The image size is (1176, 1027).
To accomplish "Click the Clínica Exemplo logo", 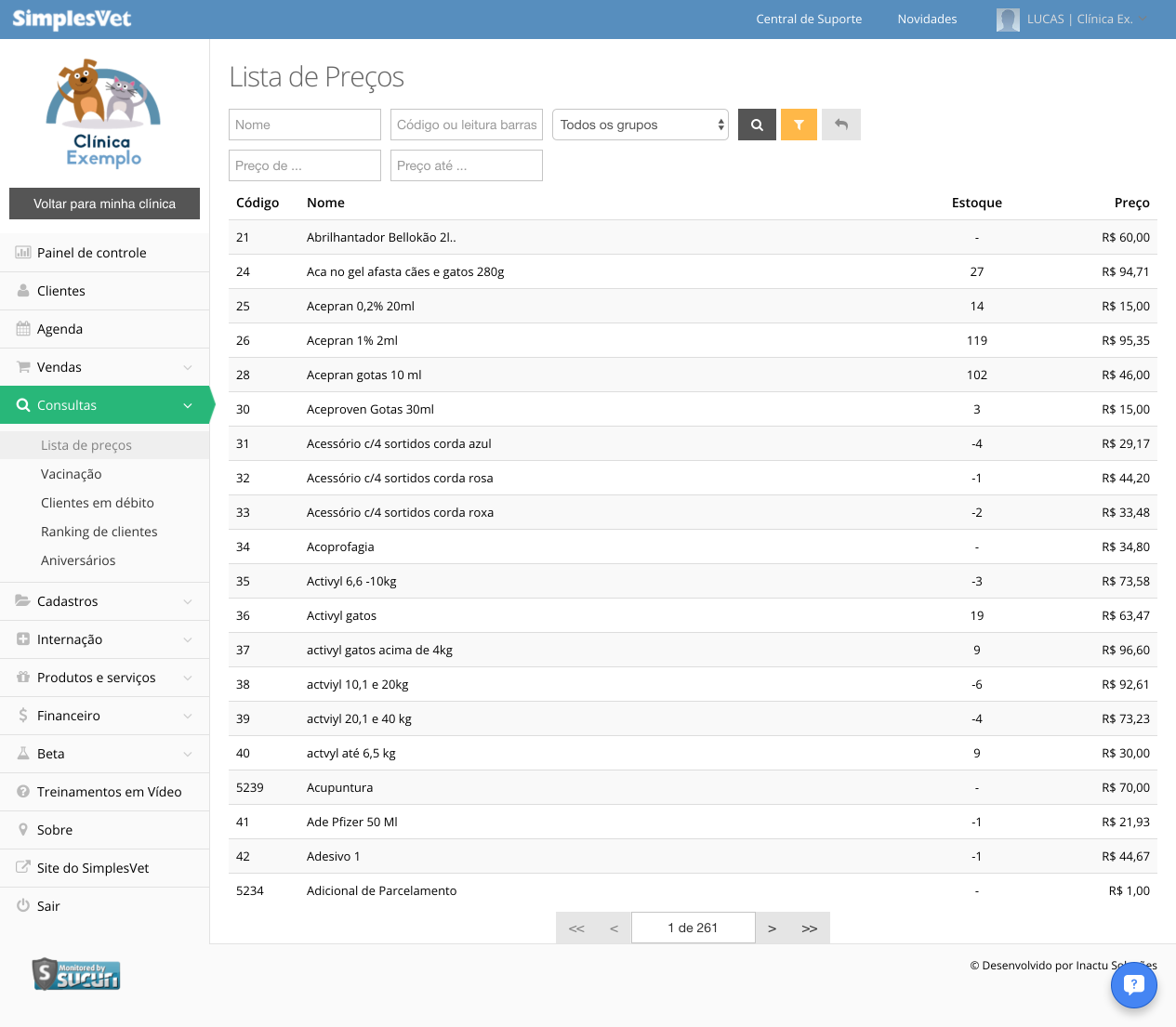I will [x=103, y=113].
